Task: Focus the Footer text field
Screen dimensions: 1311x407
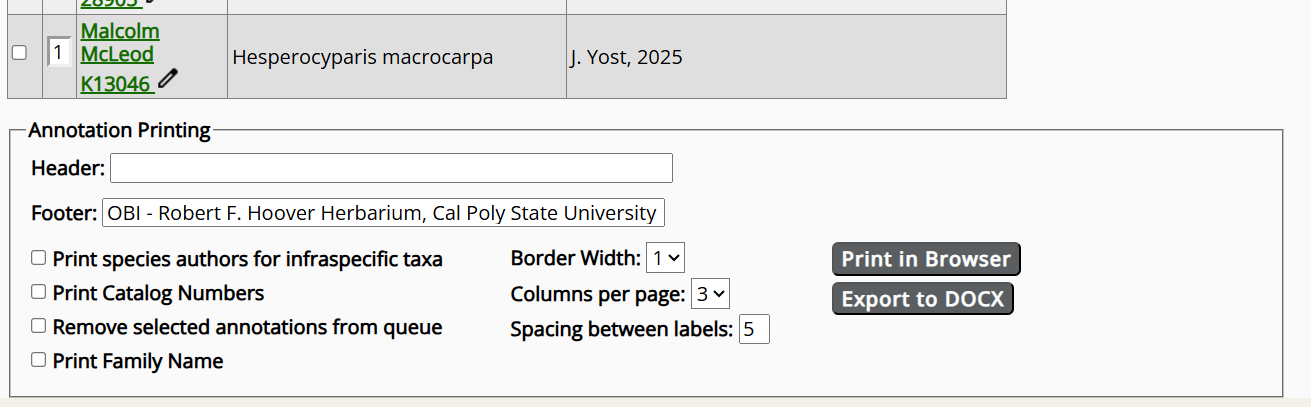Action: click(x=383, y=213)
